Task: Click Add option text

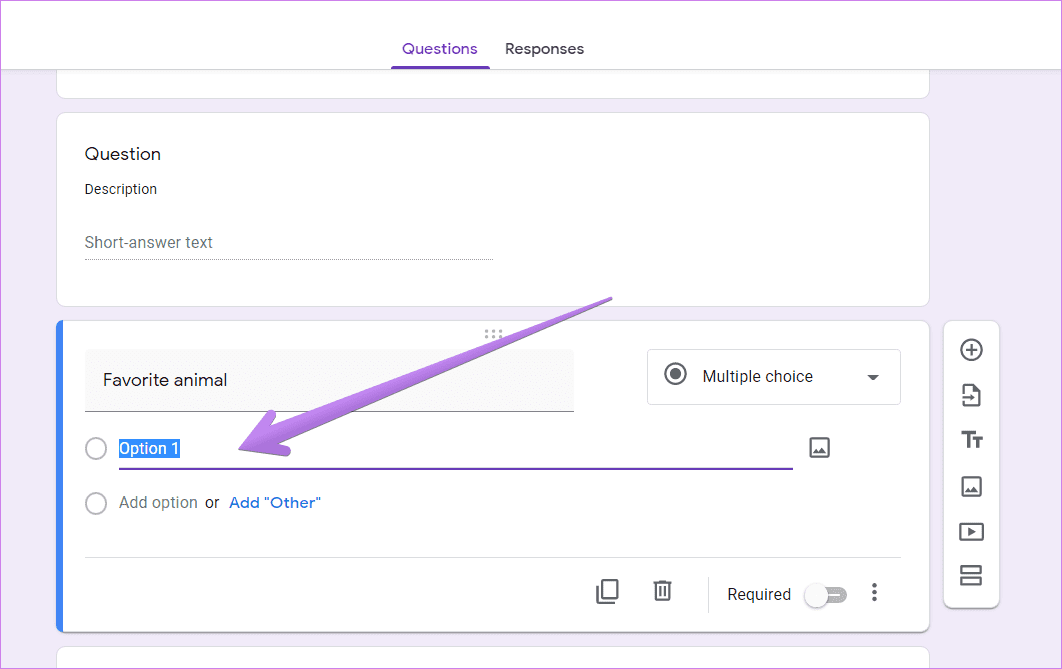Action: point(158,503)
